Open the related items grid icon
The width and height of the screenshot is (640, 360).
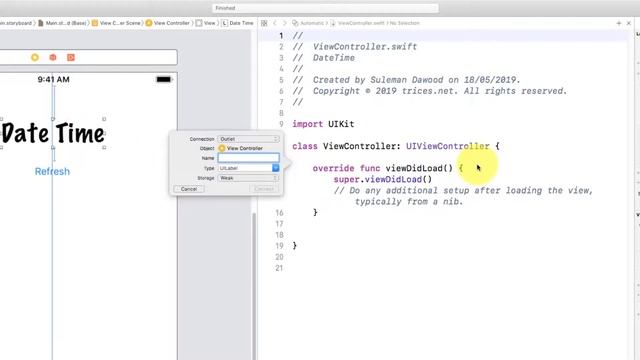(x=264, y=23)
